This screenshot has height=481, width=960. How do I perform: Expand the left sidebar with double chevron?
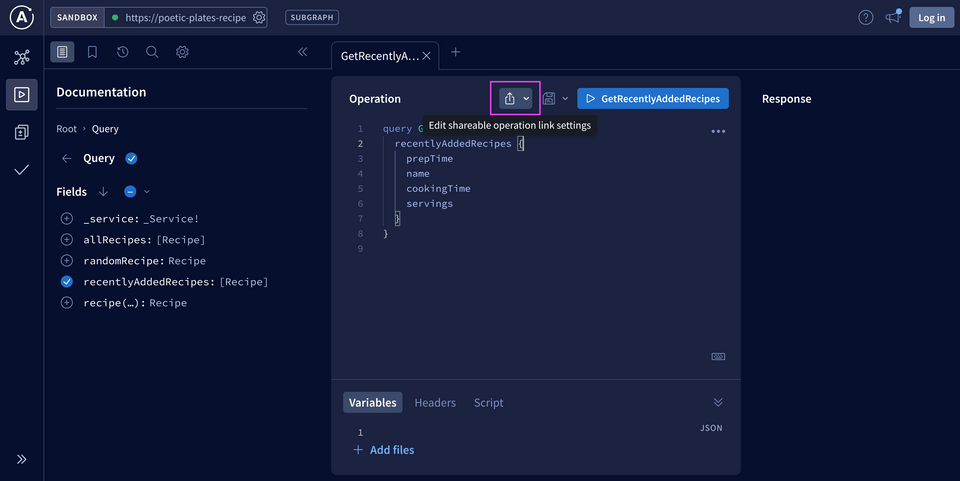pyautogui.click(x=21, y=459)
